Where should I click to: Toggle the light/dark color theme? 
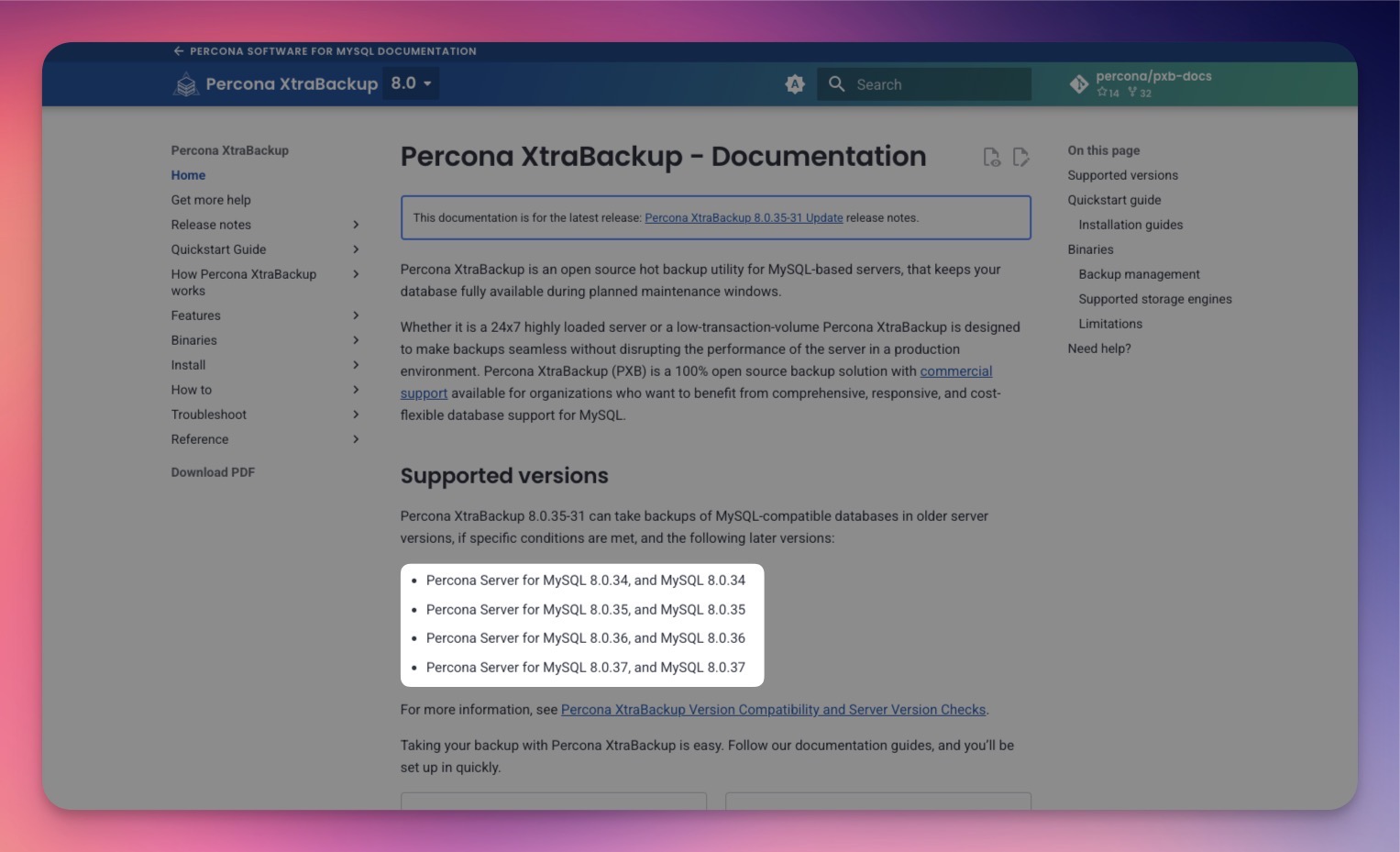[x=795, y=84]
